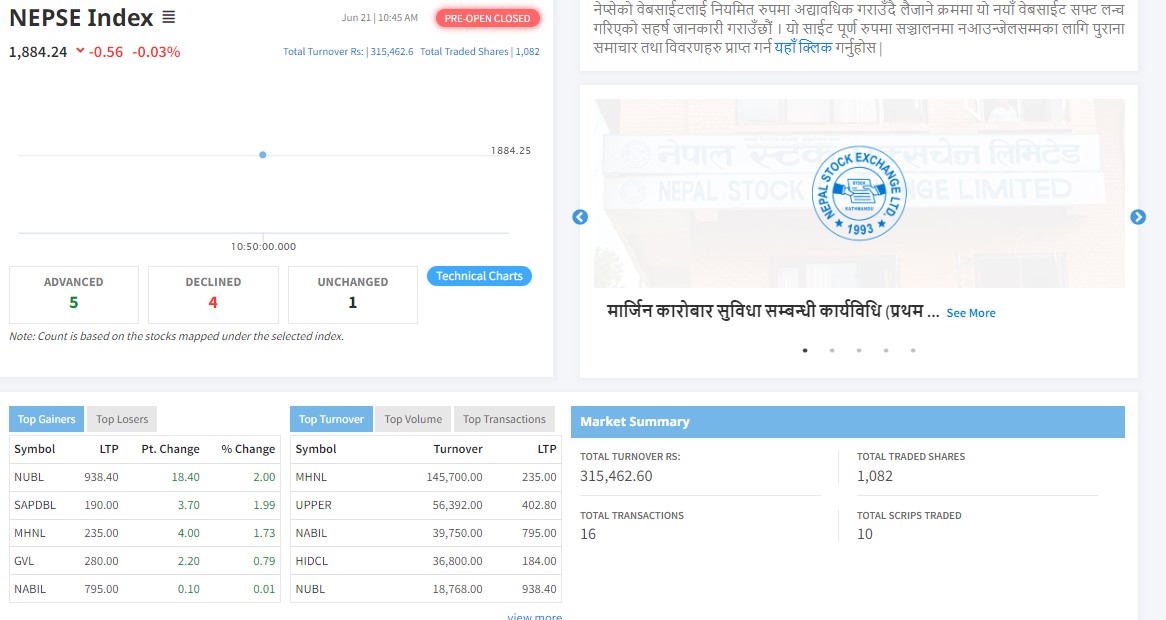
Task: Click Total Traded Shares 1,082 under the timestamp
Action: pyautogui.click(x=480, y=51)
